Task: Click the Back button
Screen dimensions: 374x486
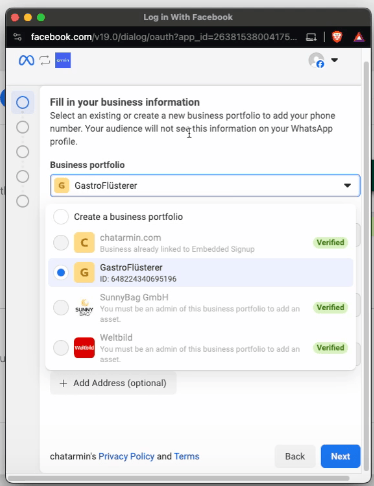Action: coord(295,456)
